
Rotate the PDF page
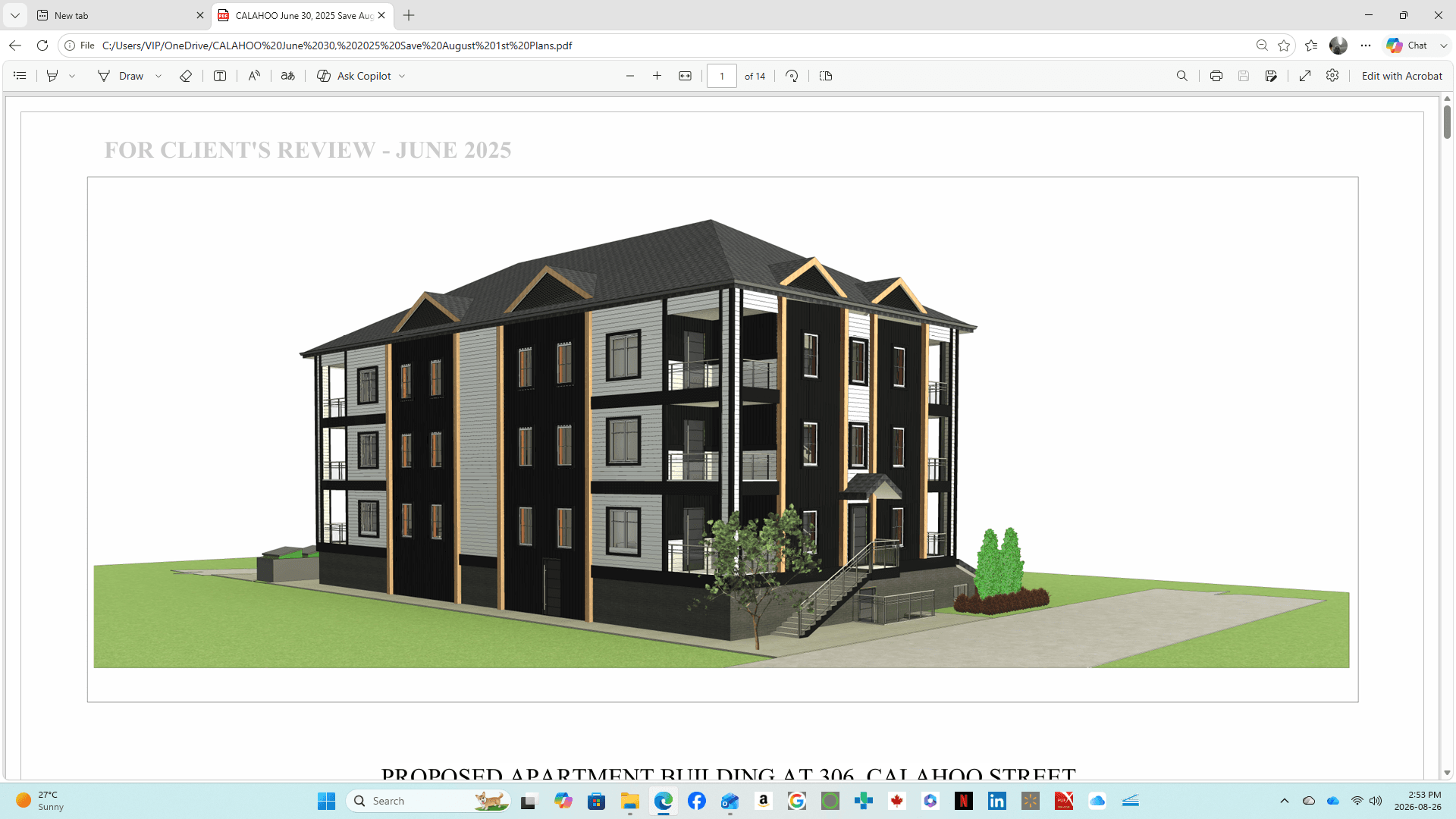click(792, 76)
